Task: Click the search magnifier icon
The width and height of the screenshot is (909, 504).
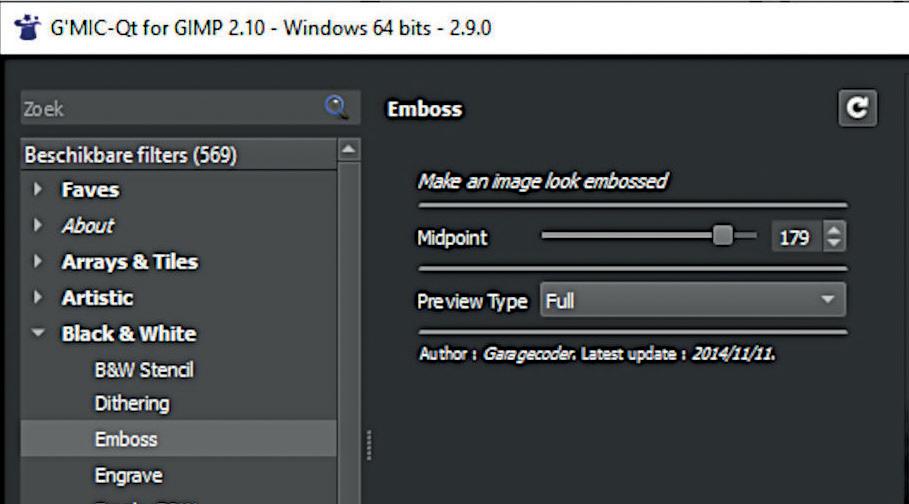Action: [x=336, y=107]
